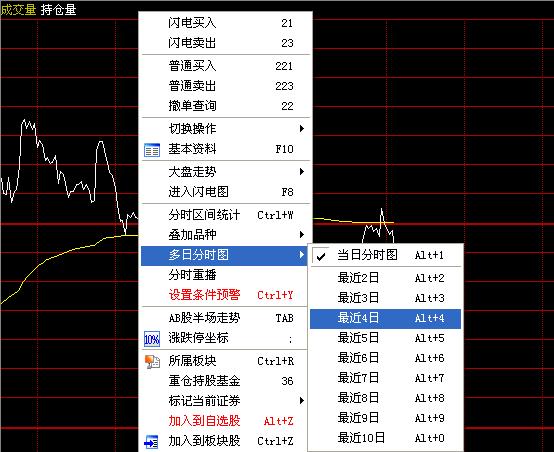Image resolution: width=554 pixels, height=452 pixels.
Task: Expand the 叠加品种 submenu arrow
Action: (301, 235)
